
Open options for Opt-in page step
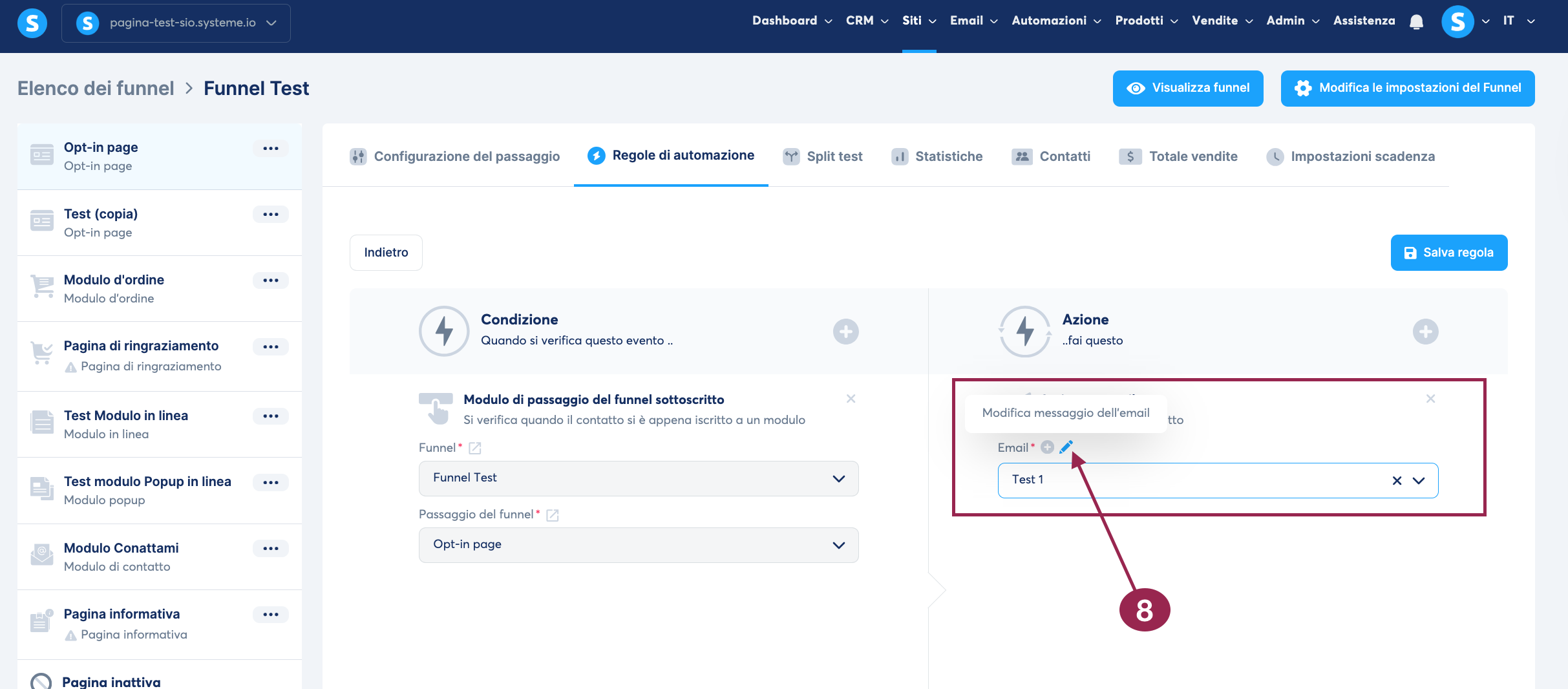click(x=271, y=149)
